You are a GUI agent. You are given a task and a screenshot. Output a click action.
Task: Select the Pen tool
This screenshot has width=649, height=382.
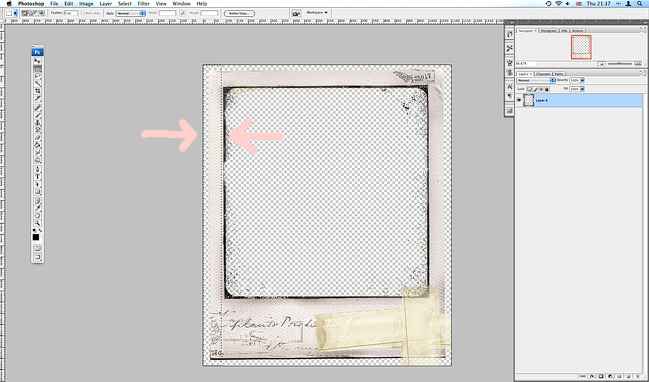click(x=37, y=169)
